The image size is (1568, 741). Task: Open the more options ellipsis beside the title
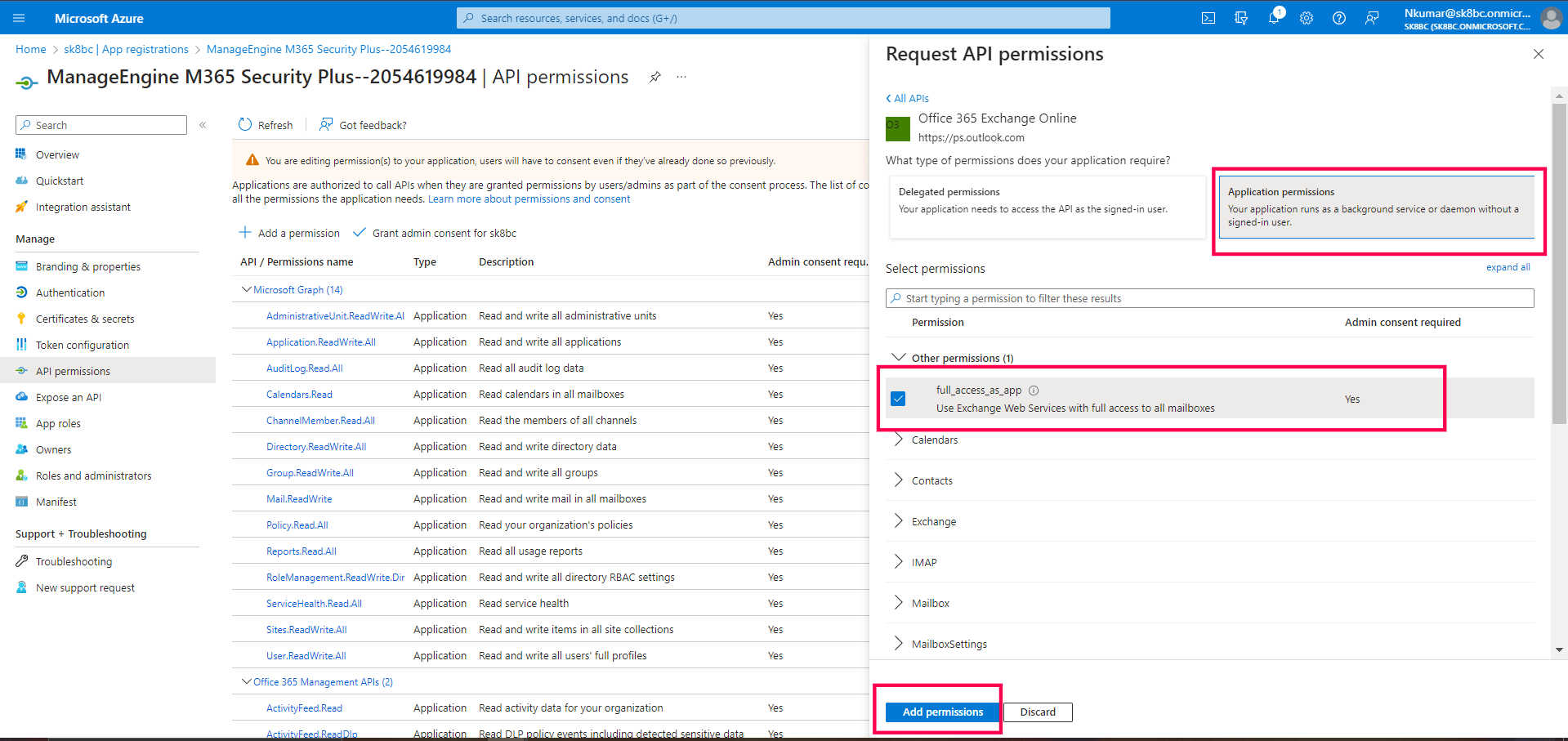tap(681, 77)
